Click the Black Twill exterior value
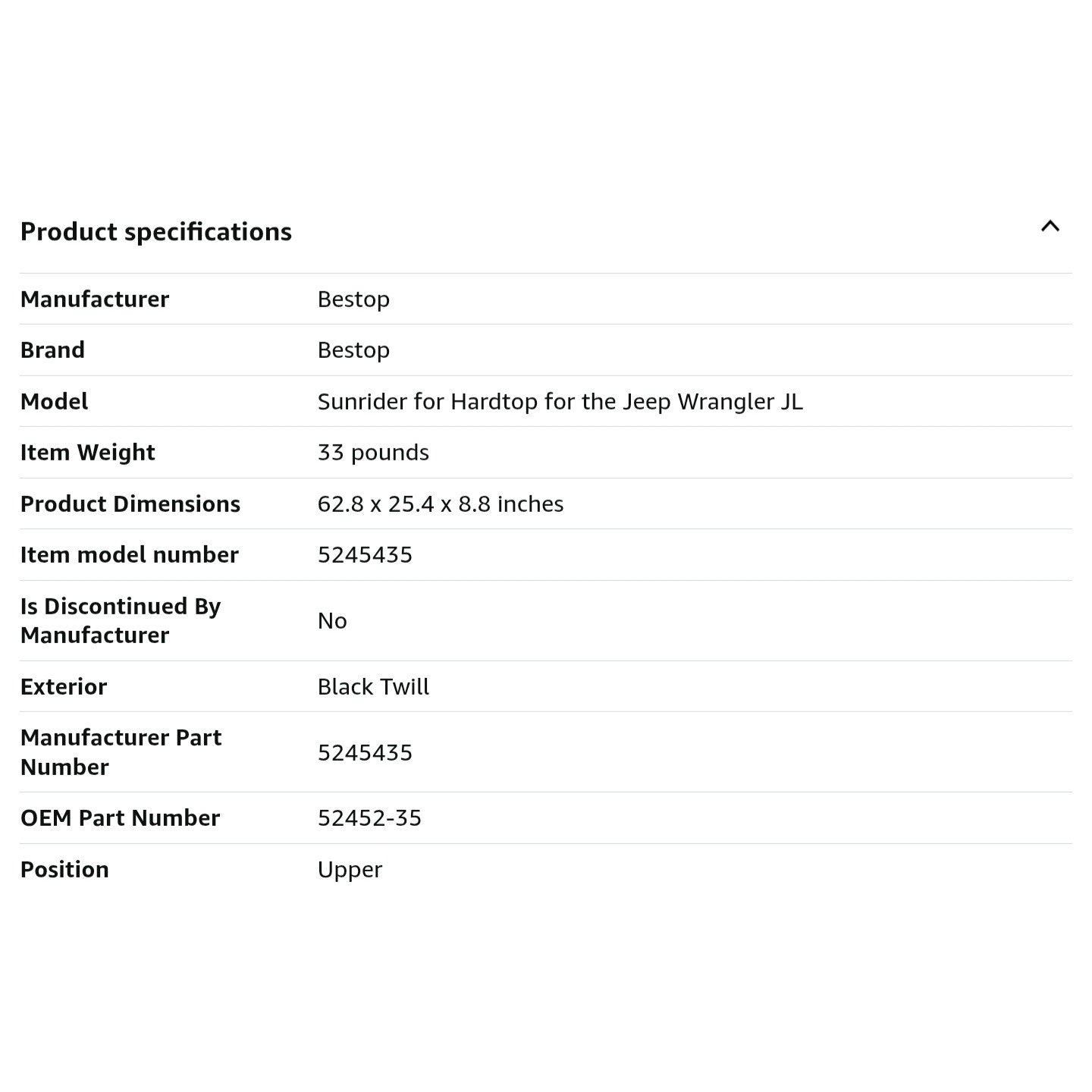Screen dimensions: 1092x1092 [x=373, y=687]
